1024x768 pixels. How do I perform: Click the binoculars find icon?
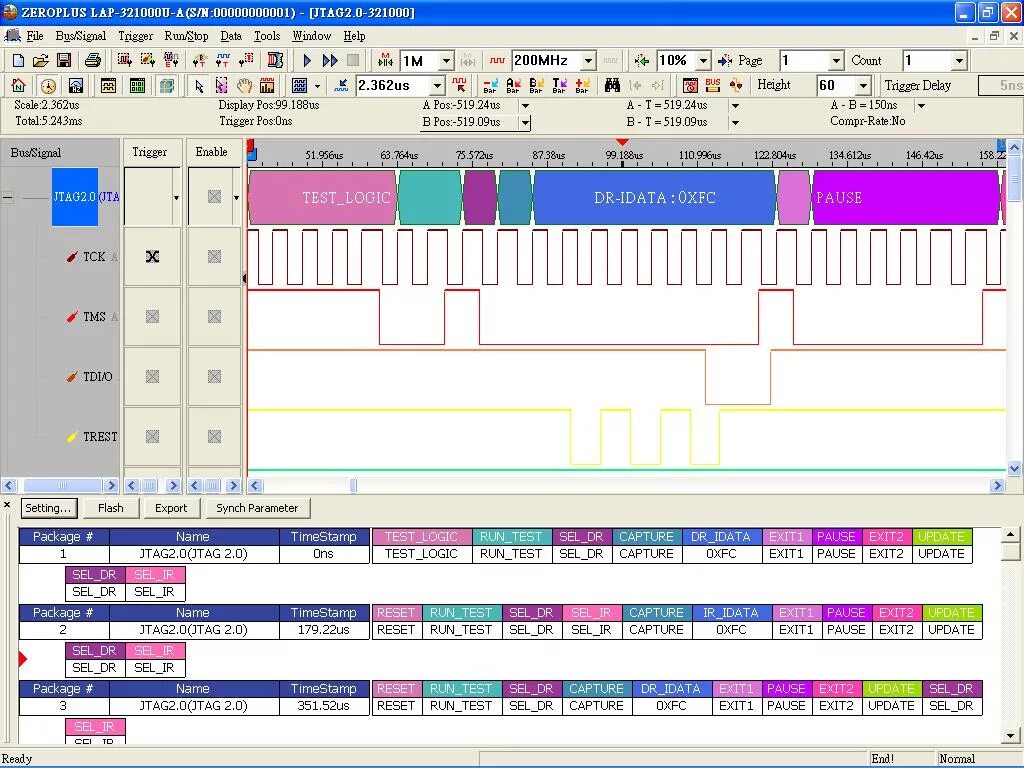pyautogui.click(x=612, y=86)
